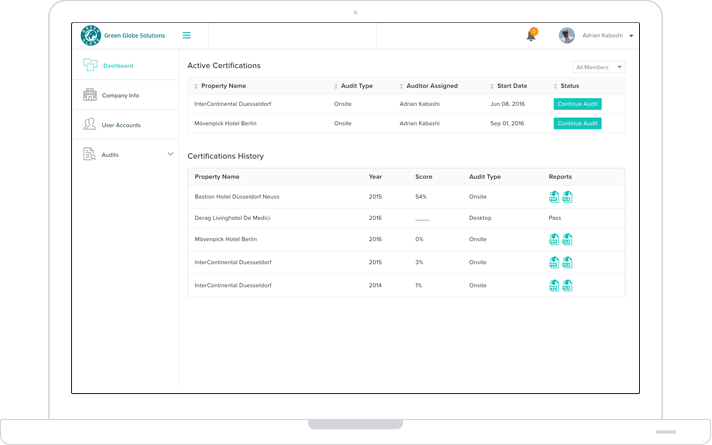Click Property Name header in Active Certifications

click(223, 86)
